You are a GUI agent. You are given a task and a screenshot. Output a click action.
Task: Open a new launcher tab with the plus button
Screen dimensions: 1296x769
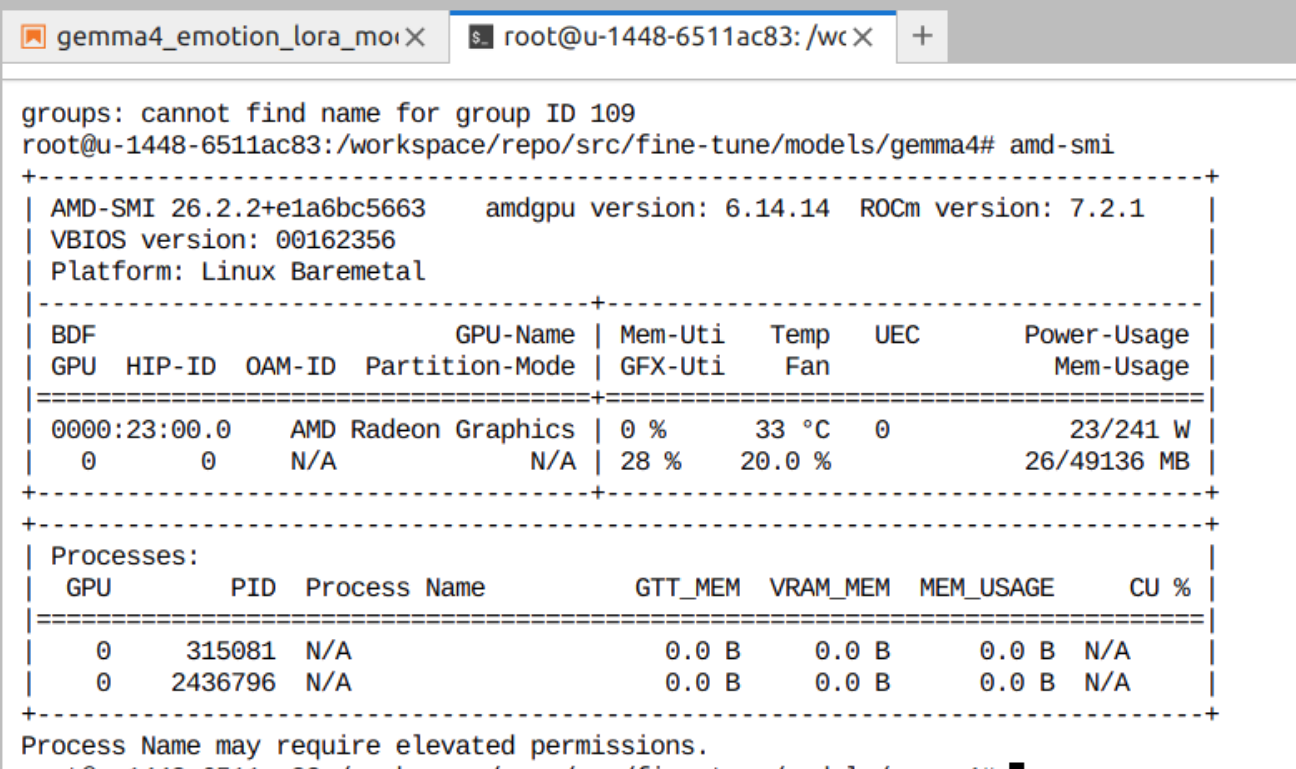(x=922, y=37)
